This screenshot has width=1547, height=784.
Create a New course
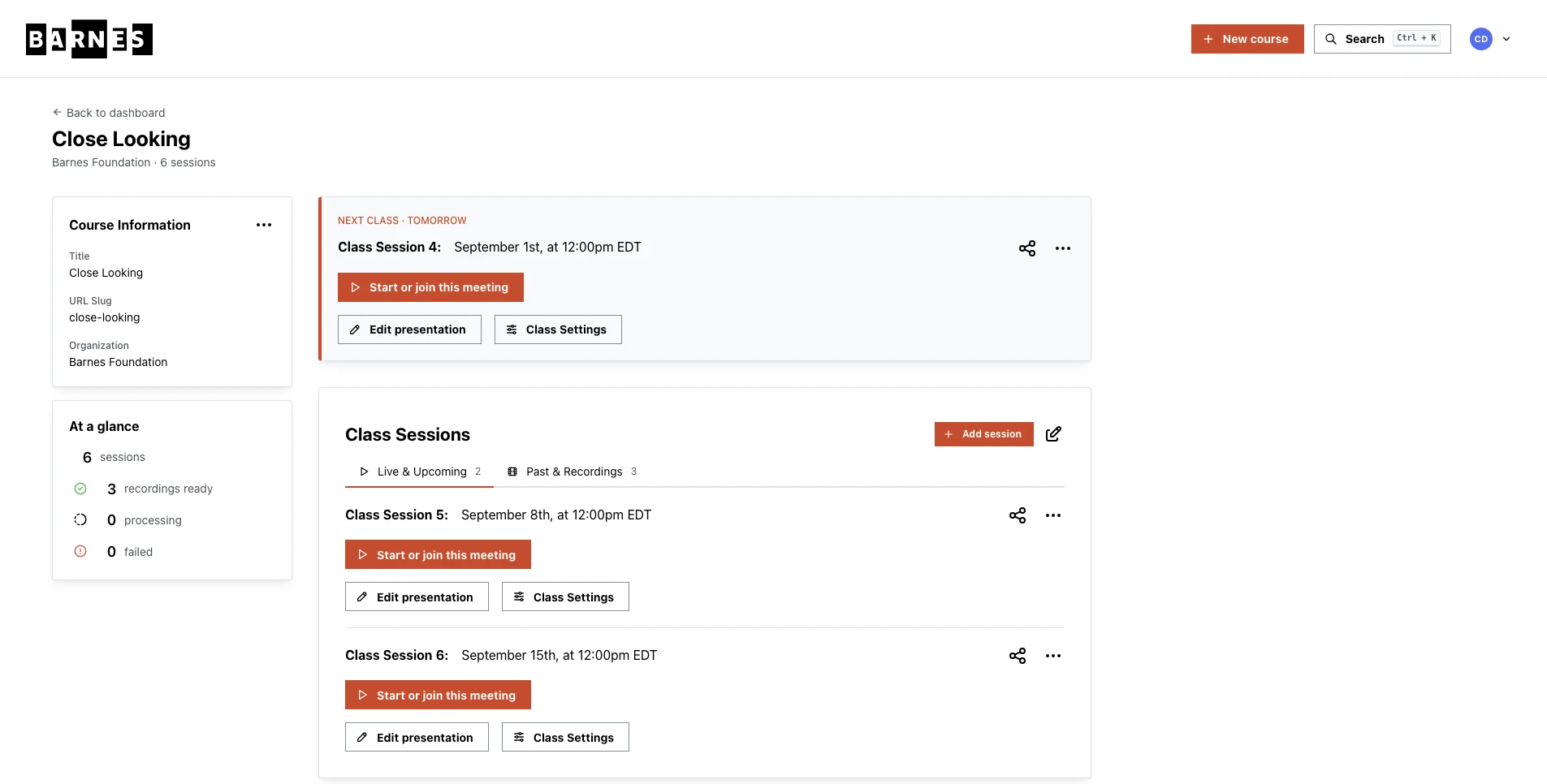pyautogui.click(x=1247, y=39)
